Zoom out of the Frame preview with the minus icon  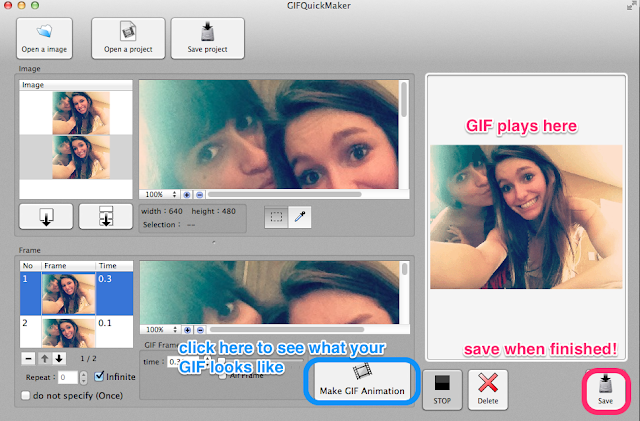(x=200, y=330)
